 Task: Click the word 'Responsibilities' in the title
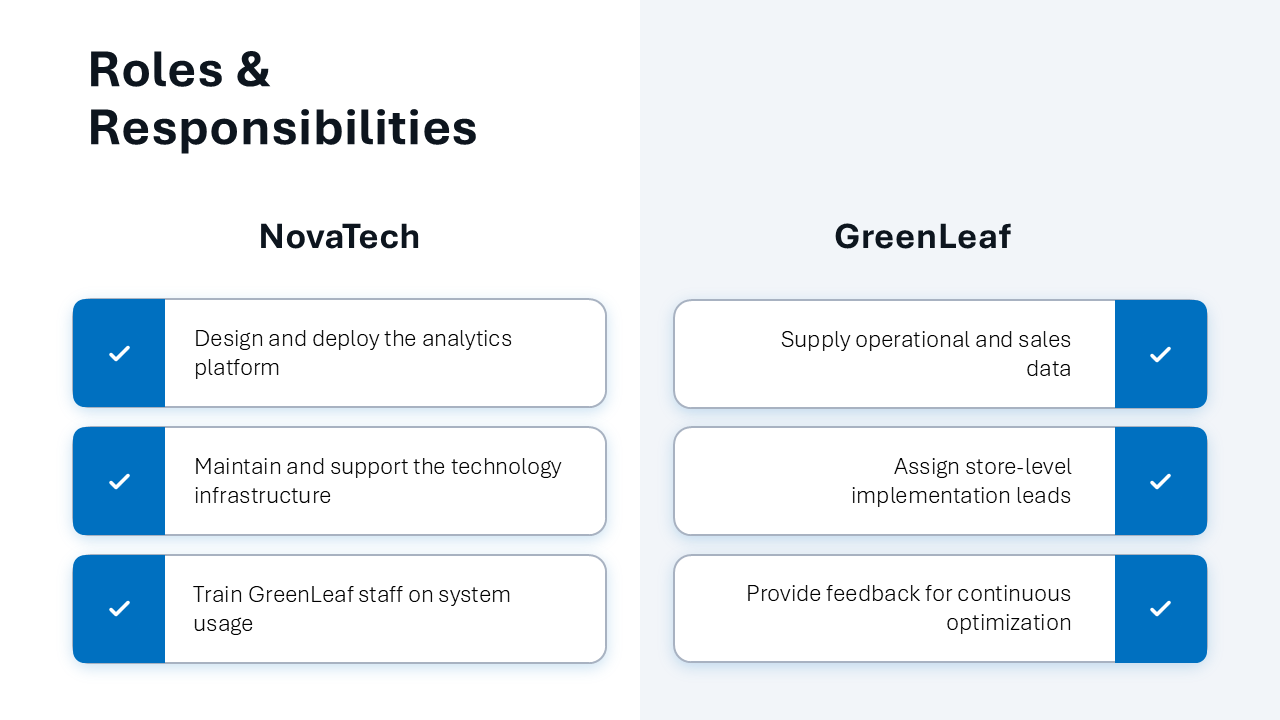282,128
